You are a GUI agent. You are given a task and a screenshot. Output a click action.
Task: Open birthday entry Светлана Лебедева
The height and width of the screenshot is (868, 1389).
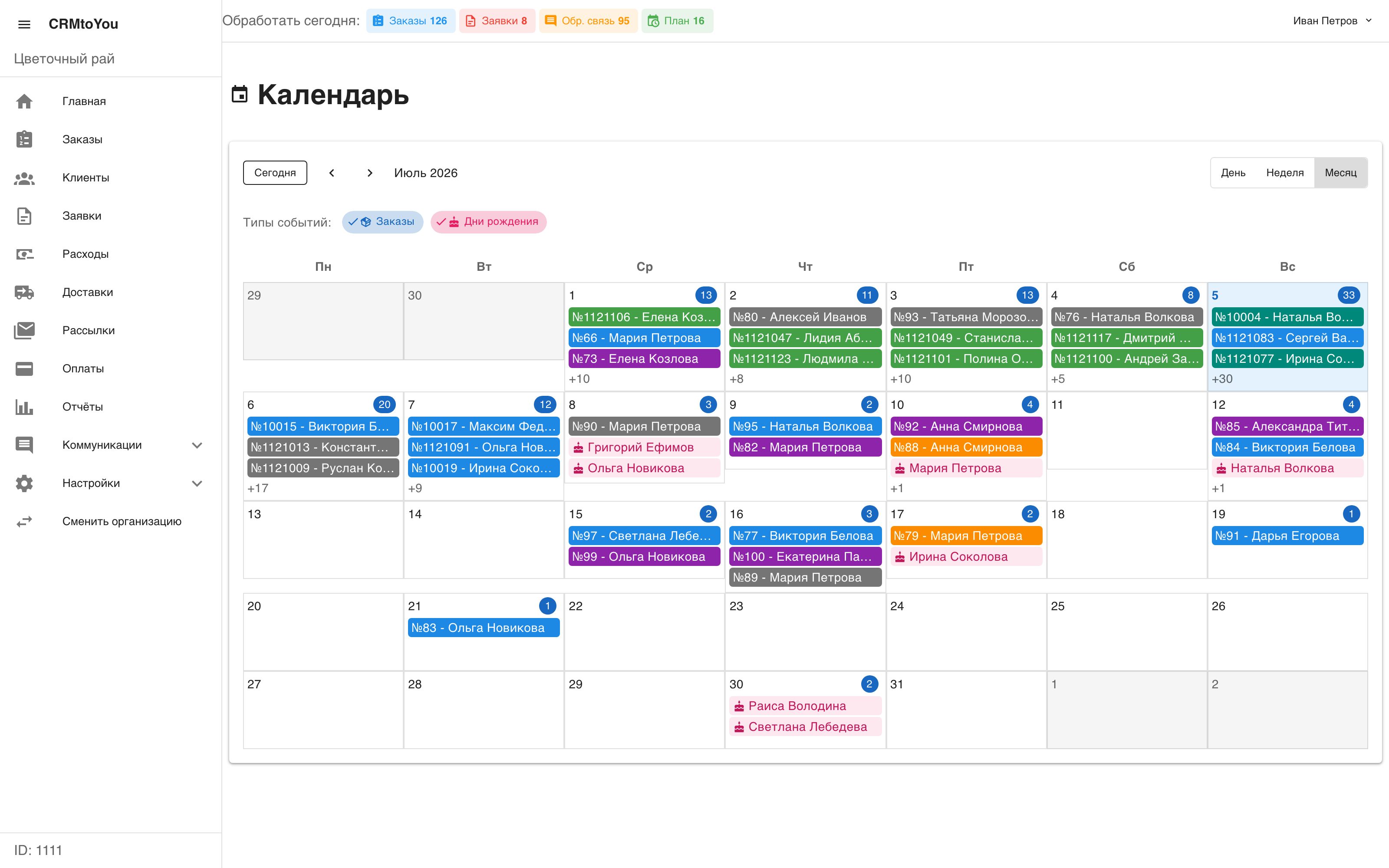coord(805,727)
